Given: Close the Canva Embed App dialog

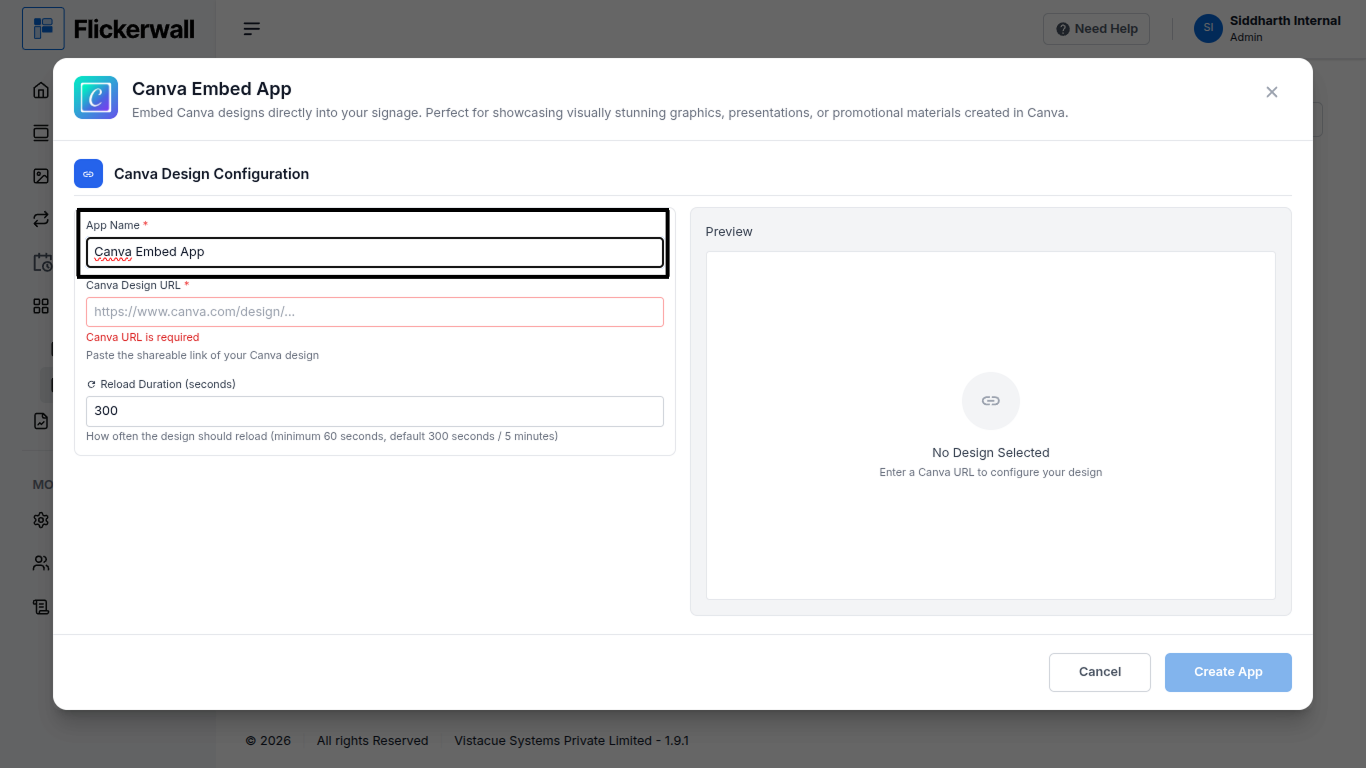Looking at the screenshot, I should coord(1272,92).
